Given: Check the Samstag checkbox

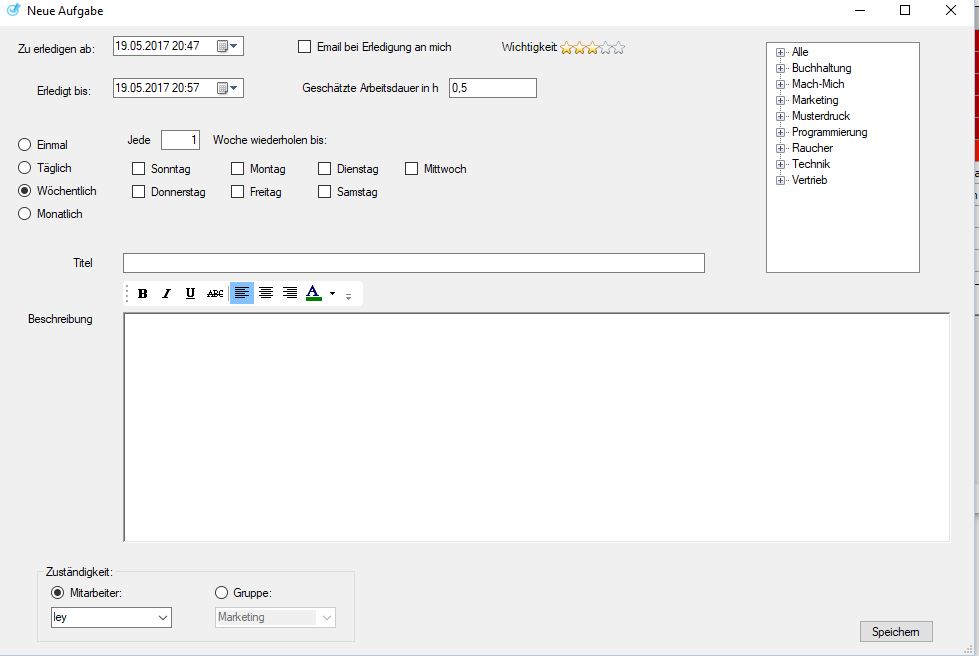Looking at the screenshot, I should click(324, 192).
